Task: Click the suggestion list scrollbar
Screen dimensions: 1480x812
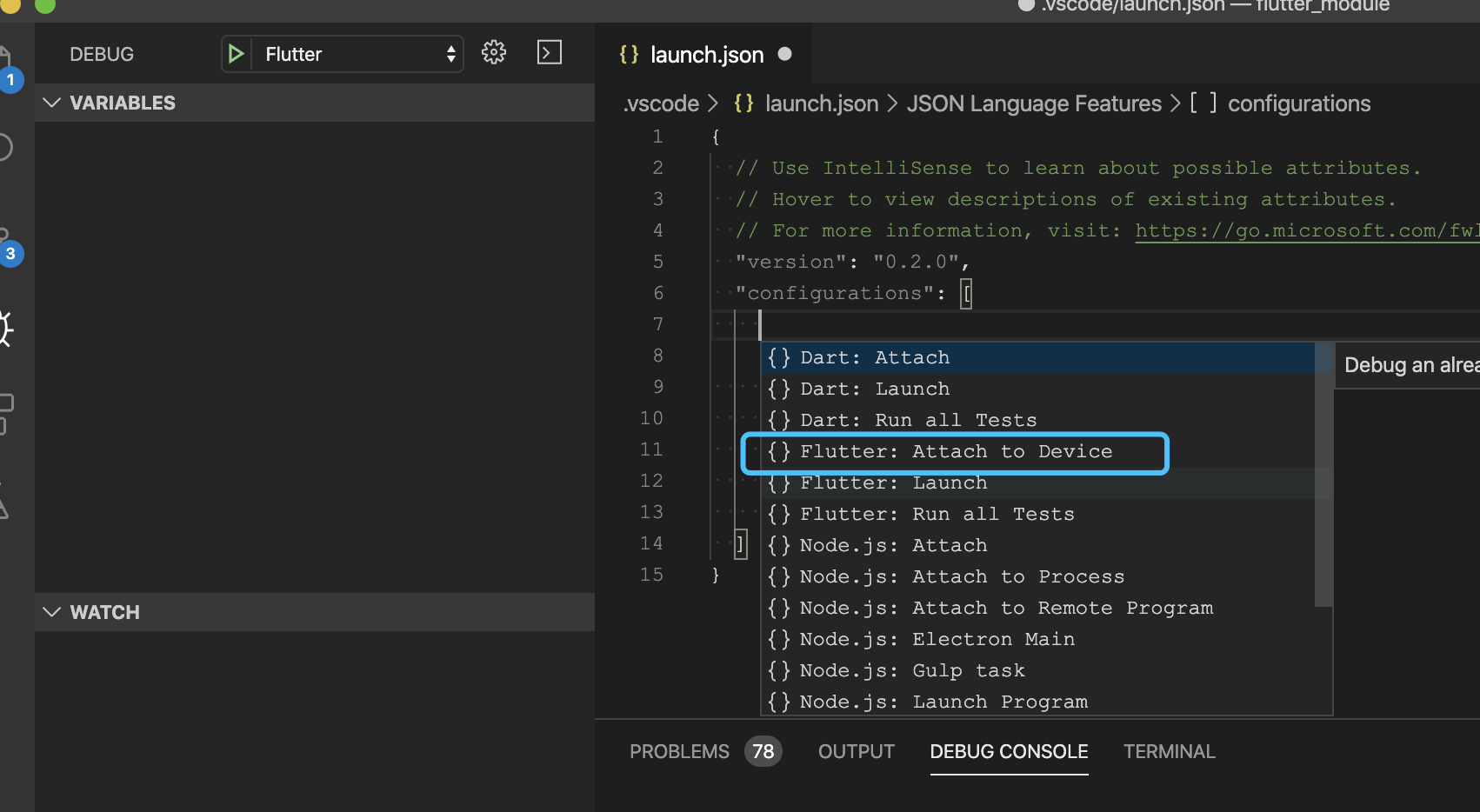Action: 1323,475
